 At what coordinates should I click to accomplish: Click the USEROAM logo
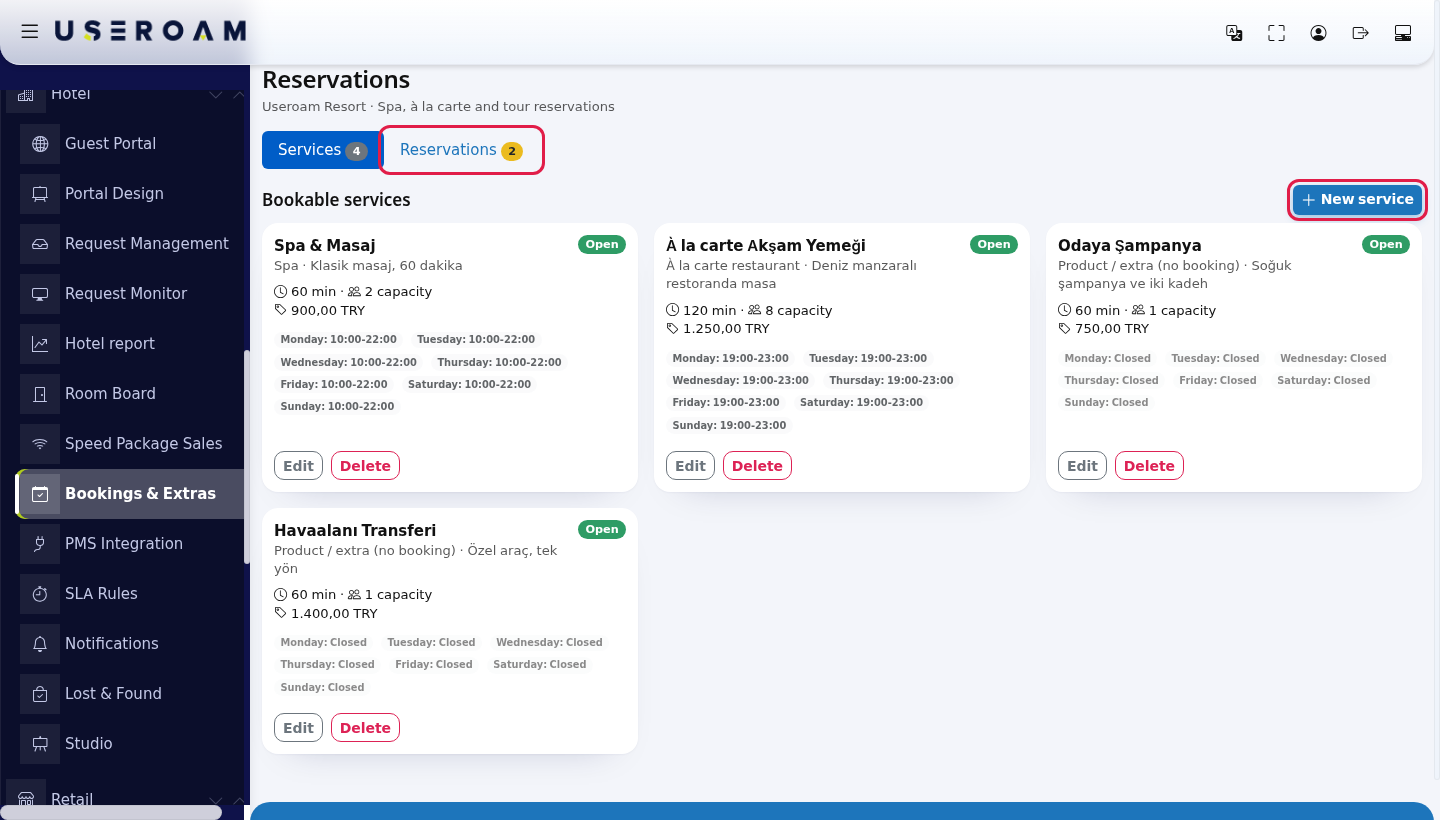(150, 32)
